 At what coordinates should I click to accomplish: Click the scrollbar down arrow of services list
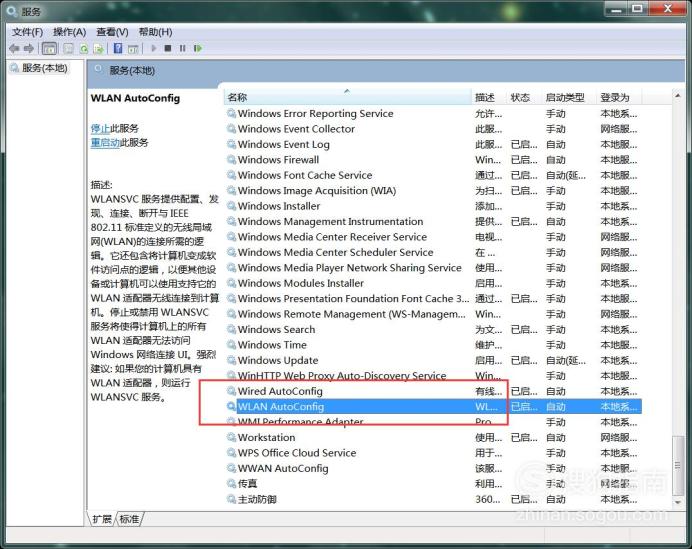(x=678, y=502)
